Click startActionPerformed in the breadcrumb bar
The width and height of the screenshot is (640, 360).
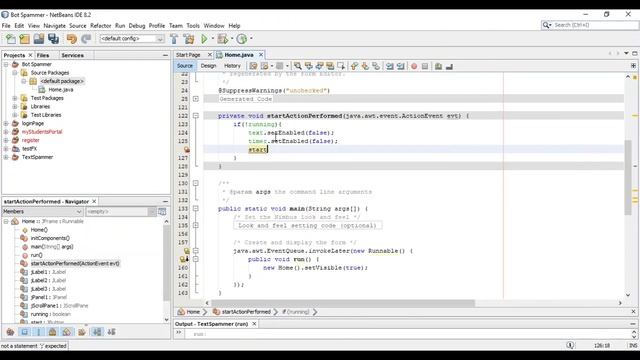[246, 312]
